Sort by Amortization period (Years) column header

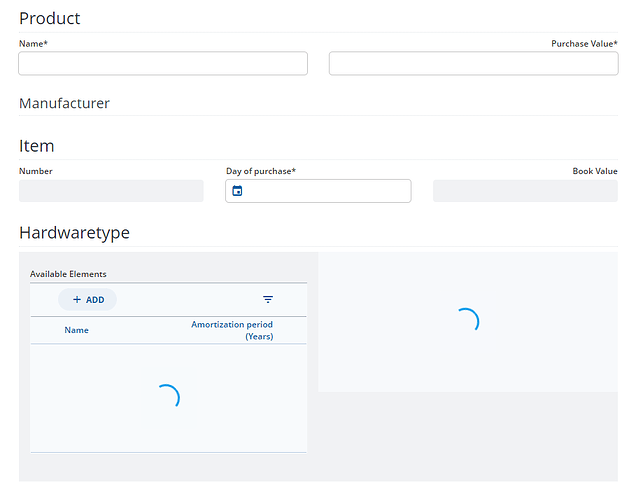(x=232, y=330)
